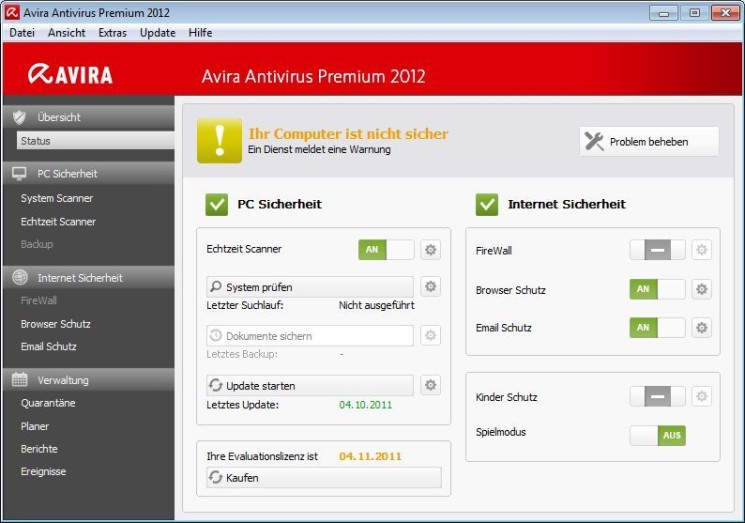Click 'Letztes Backup:' label
Viewport: 745px width, 523px height.
(242, 354)
